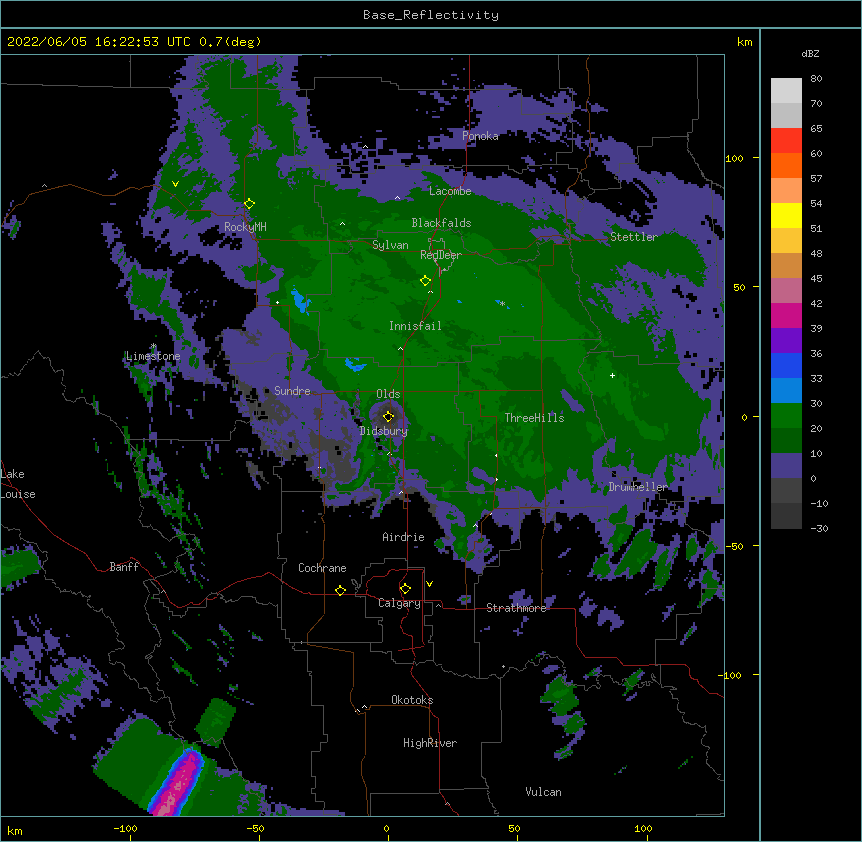The height and width of the screenshot is (842, 862).
Task: Click the RedDeer city label
Action: [x=441, y=255]
